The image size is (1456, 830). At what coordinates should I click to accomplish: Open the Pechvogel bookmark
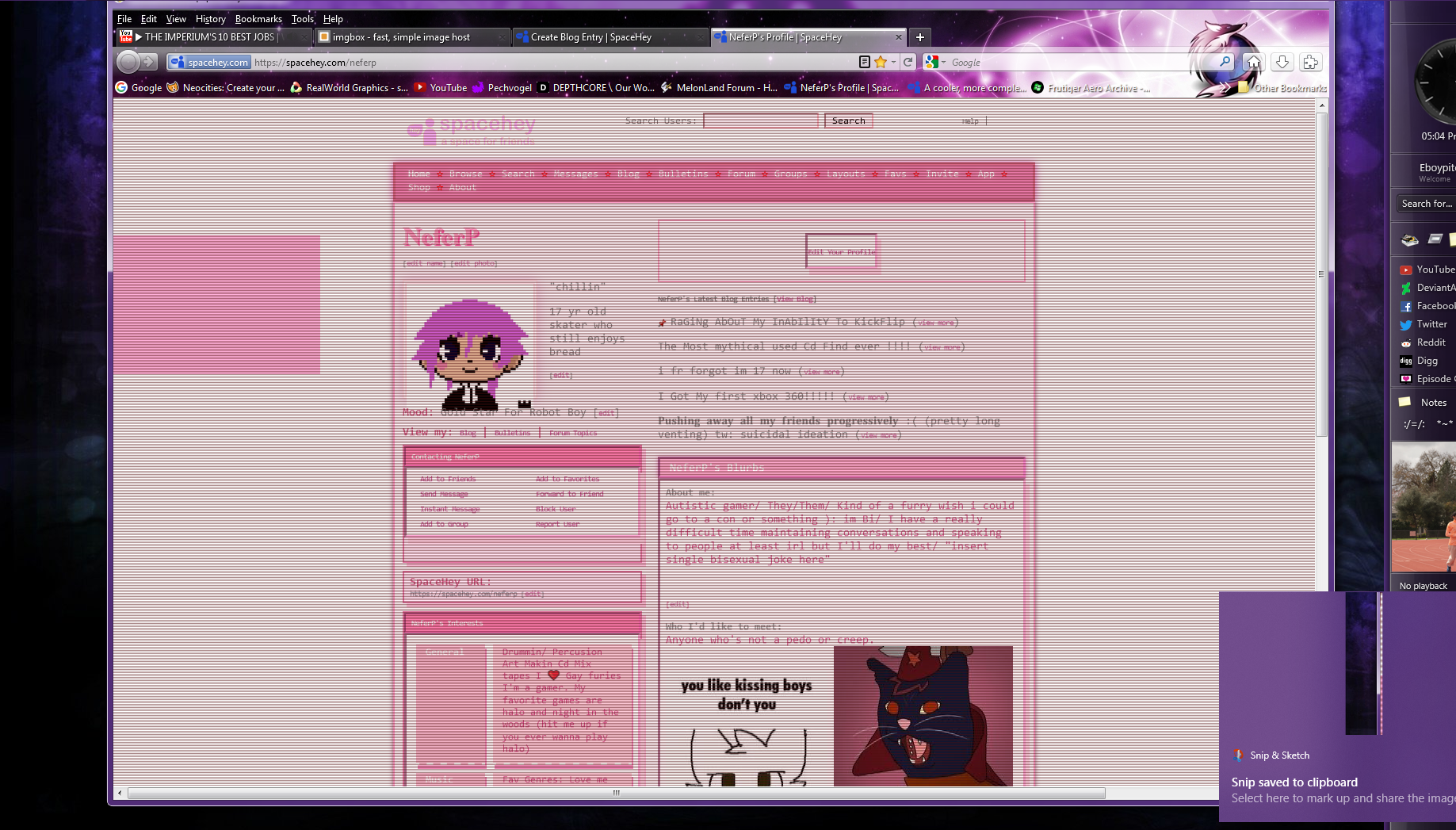502,87
